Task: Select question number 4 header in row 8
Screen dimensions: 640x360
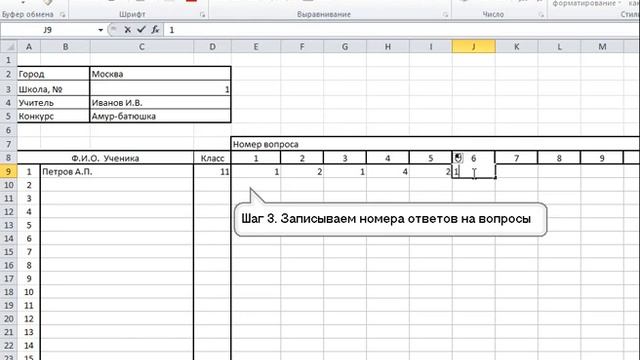Action: (388, 158)
